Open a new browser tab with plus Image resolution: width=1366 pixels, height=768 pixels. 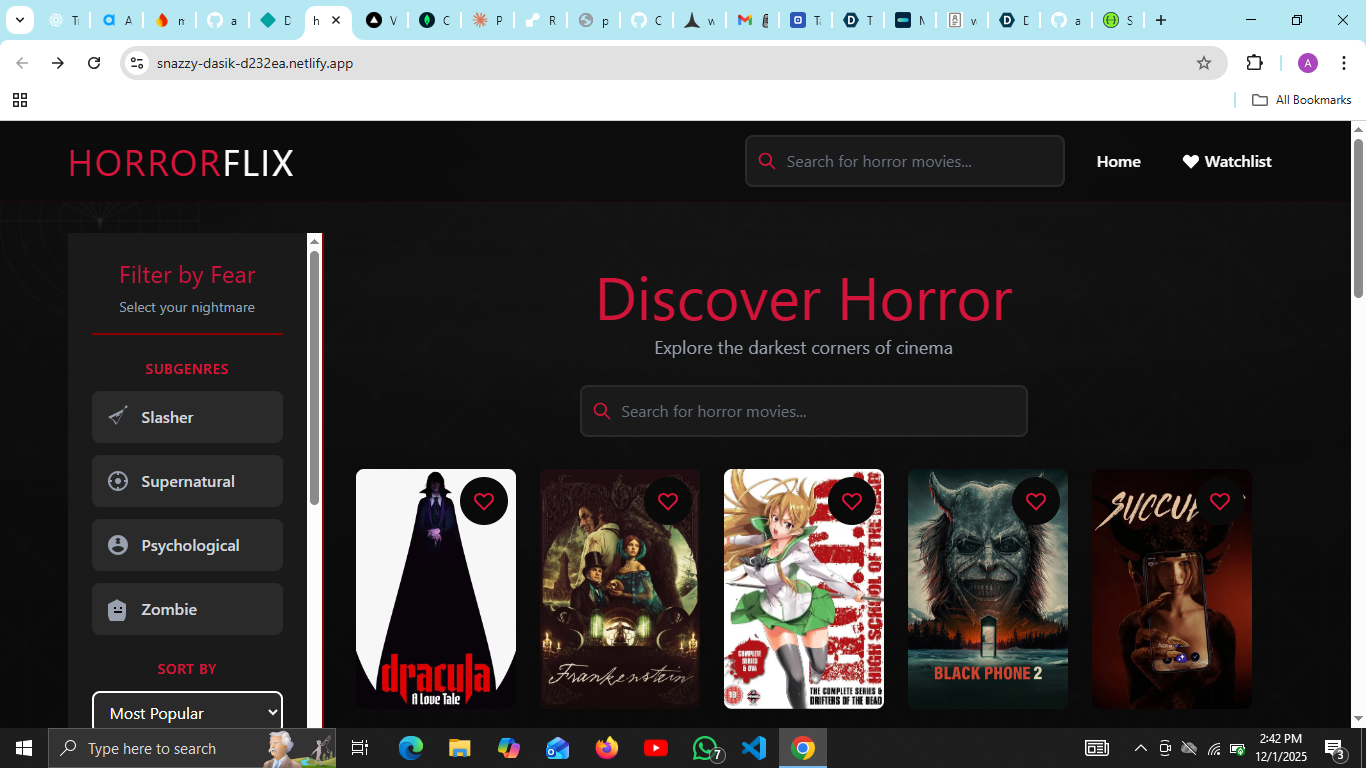point(1160,20)
